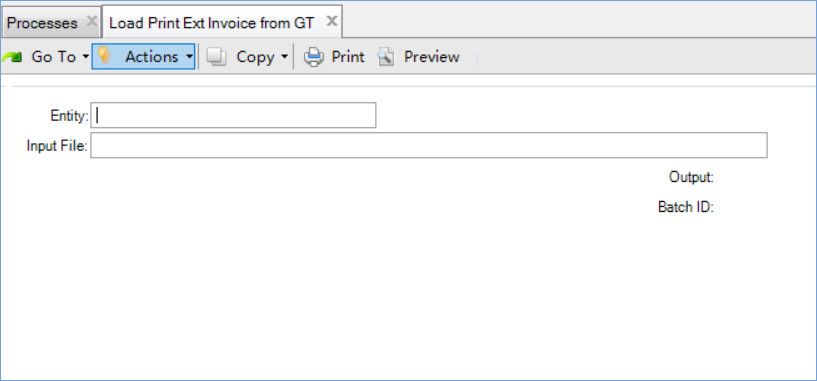The image size is (817, 381).
Task: Switch to the Processes tab
Action: tap(42, 23)
